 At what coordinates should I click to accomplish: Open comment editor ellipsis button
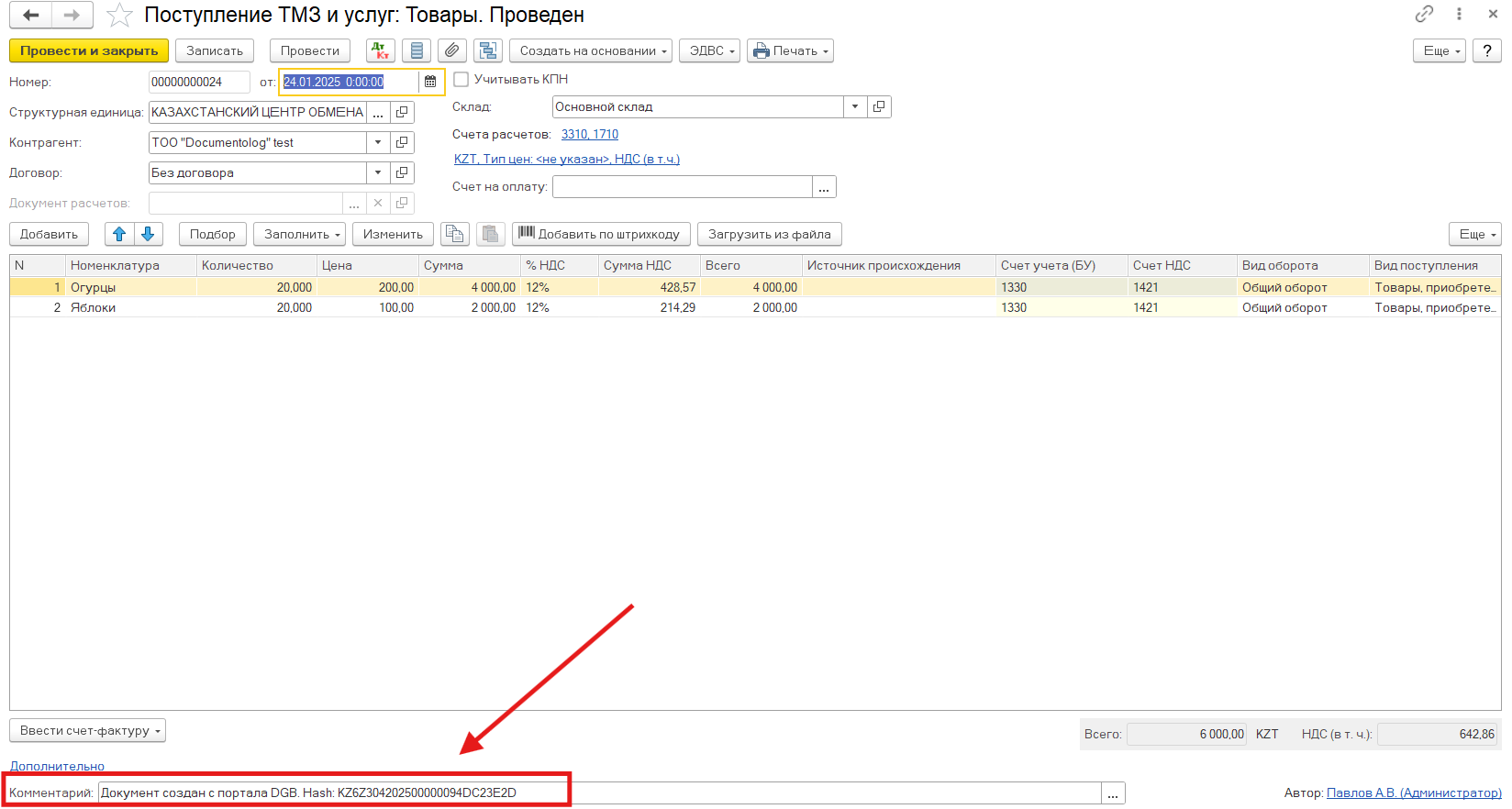pyautogui.click(x=1113, y=792)
